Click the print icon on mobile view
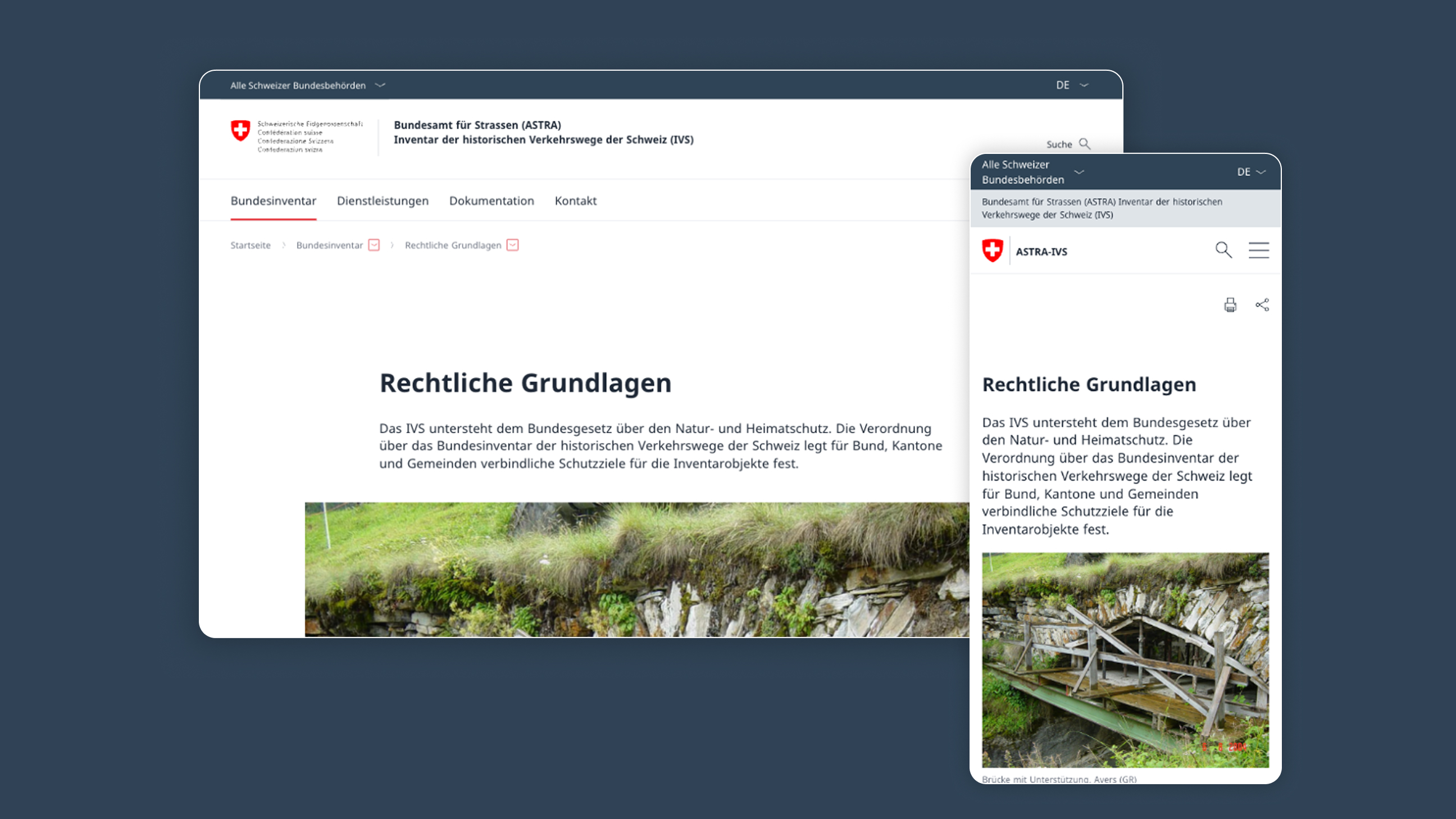Viewport: 1456px width, 819px height. (1230, 304)
